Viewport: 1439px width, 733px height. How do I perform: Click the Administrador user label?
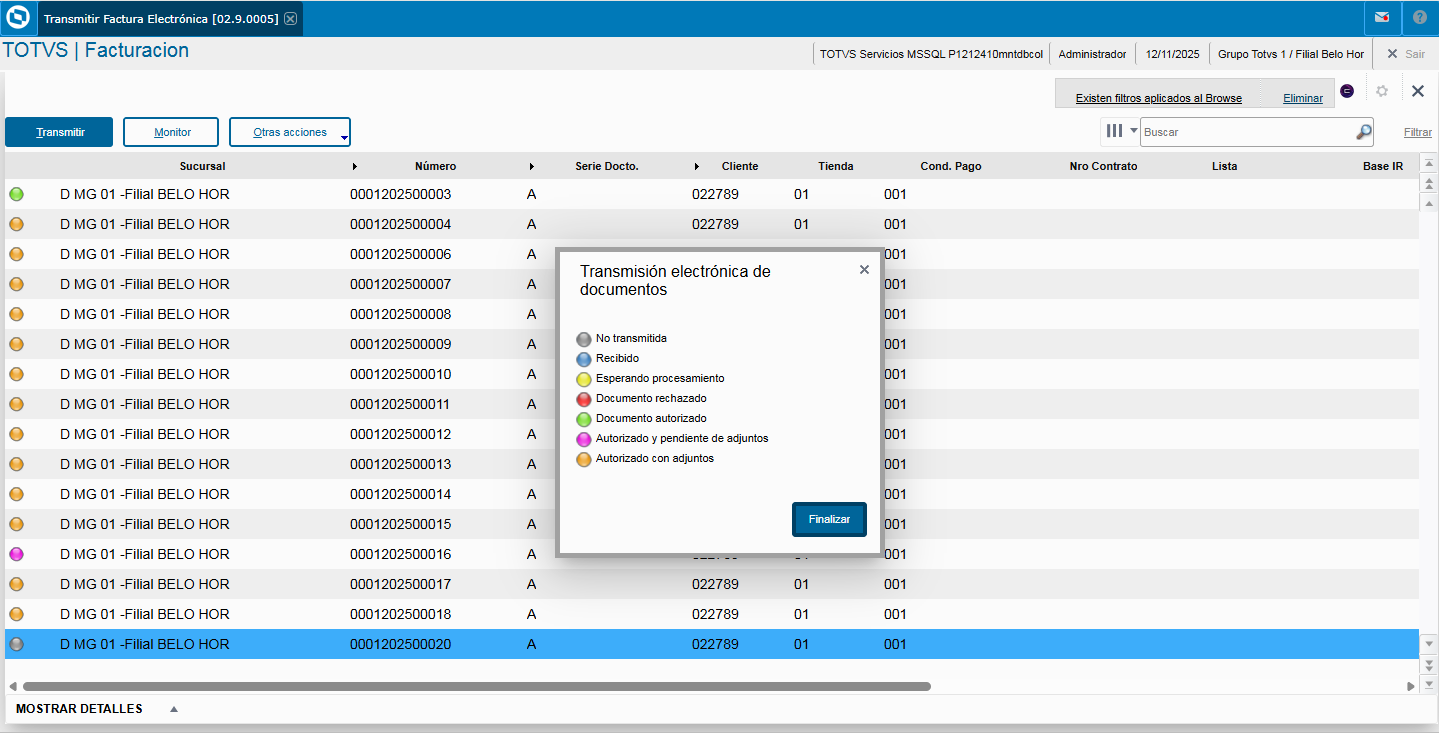pos(1092,54)
